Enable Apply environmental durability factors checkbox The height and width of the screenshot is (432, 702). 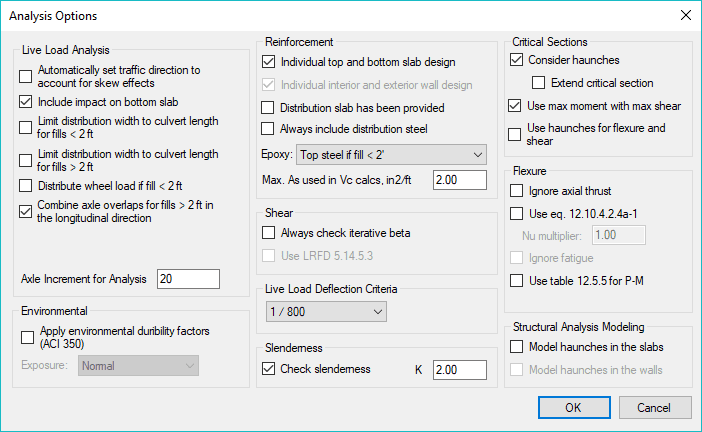pyautogui.click(x=26, y=337)
